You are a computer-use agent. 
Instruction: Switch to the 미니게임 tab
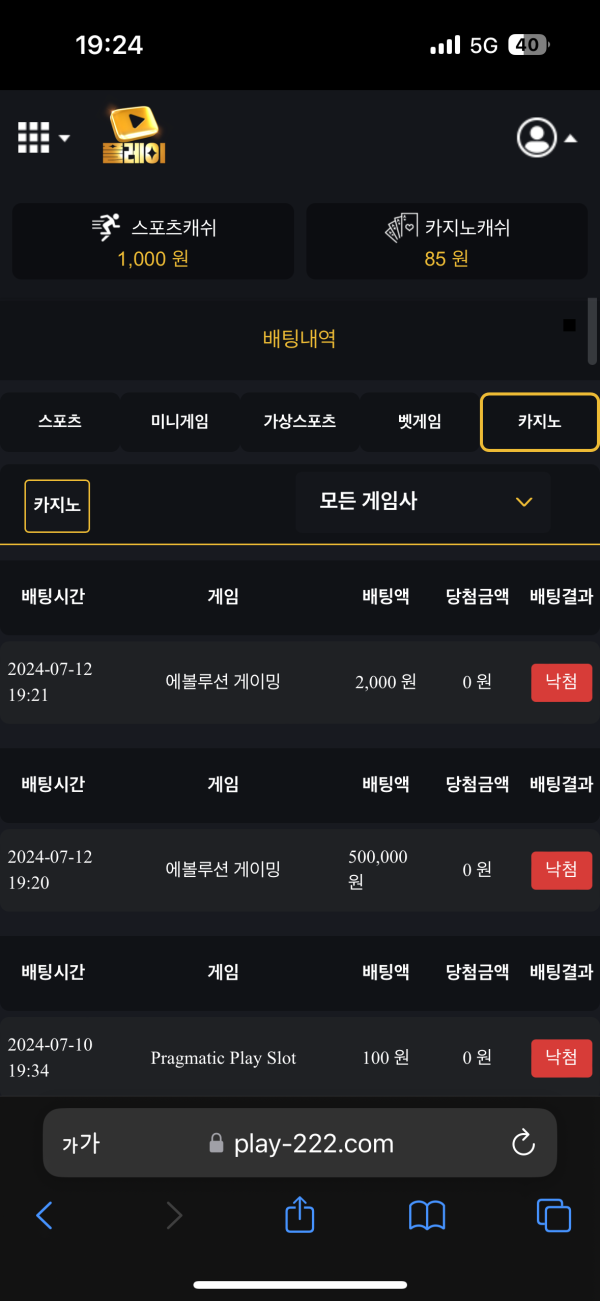(x=180, y=422)
